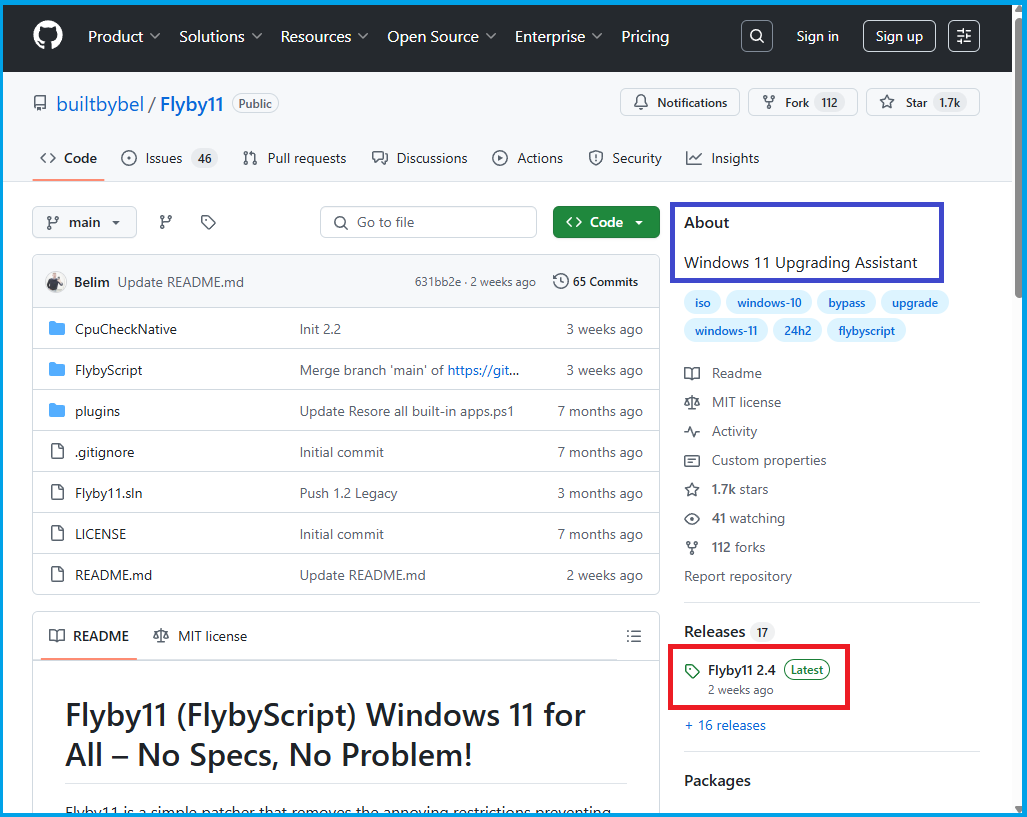Image resolution: width=1027 pixels, height=817 pixels.
Task: Click the Flyby11 repository name
Action: pyautogui.click(x=191, y=104)
